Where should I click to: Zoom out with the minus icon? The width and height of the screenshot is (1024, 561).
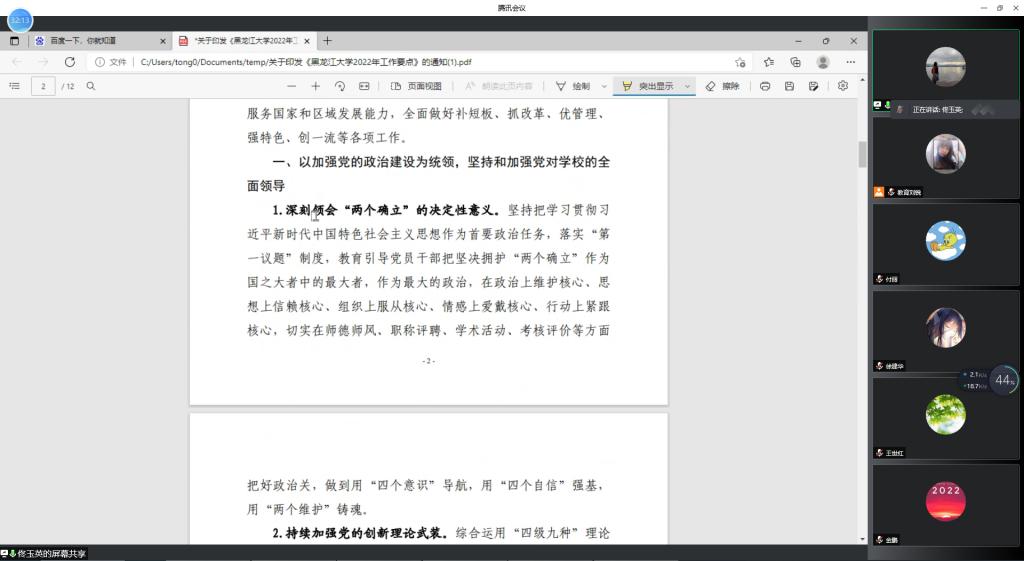point(290,86)
